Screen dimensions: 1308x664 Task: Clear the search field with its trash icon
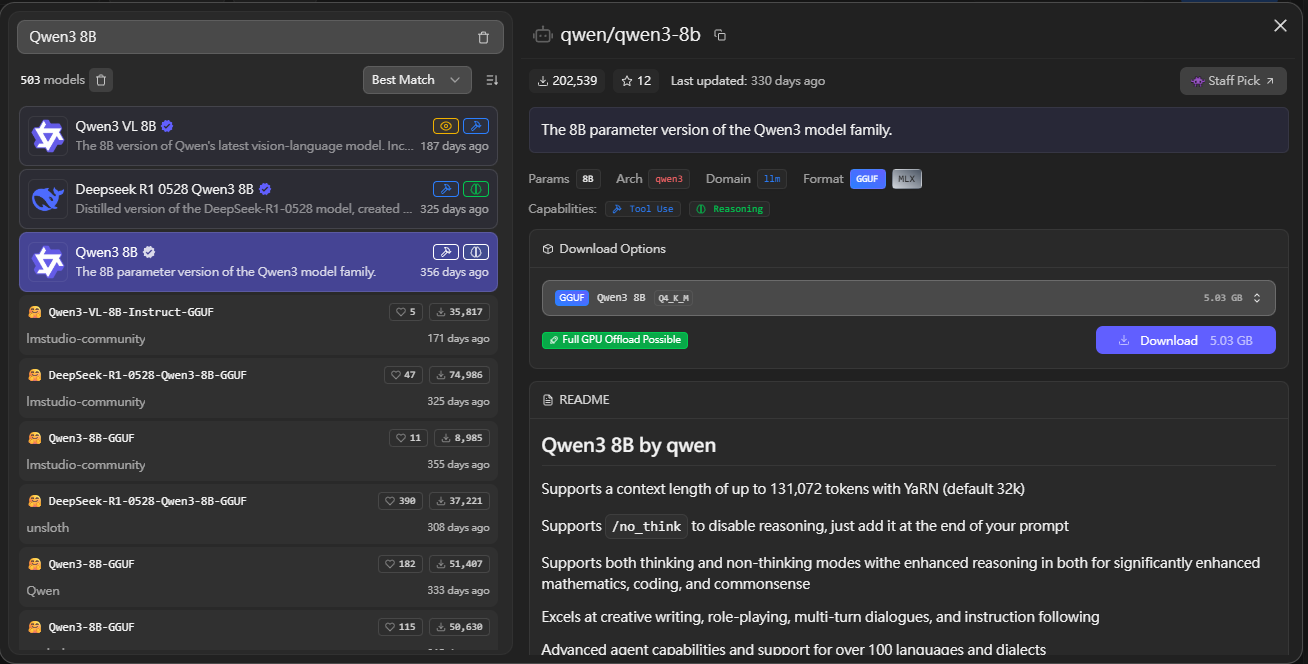pos(483,37)
